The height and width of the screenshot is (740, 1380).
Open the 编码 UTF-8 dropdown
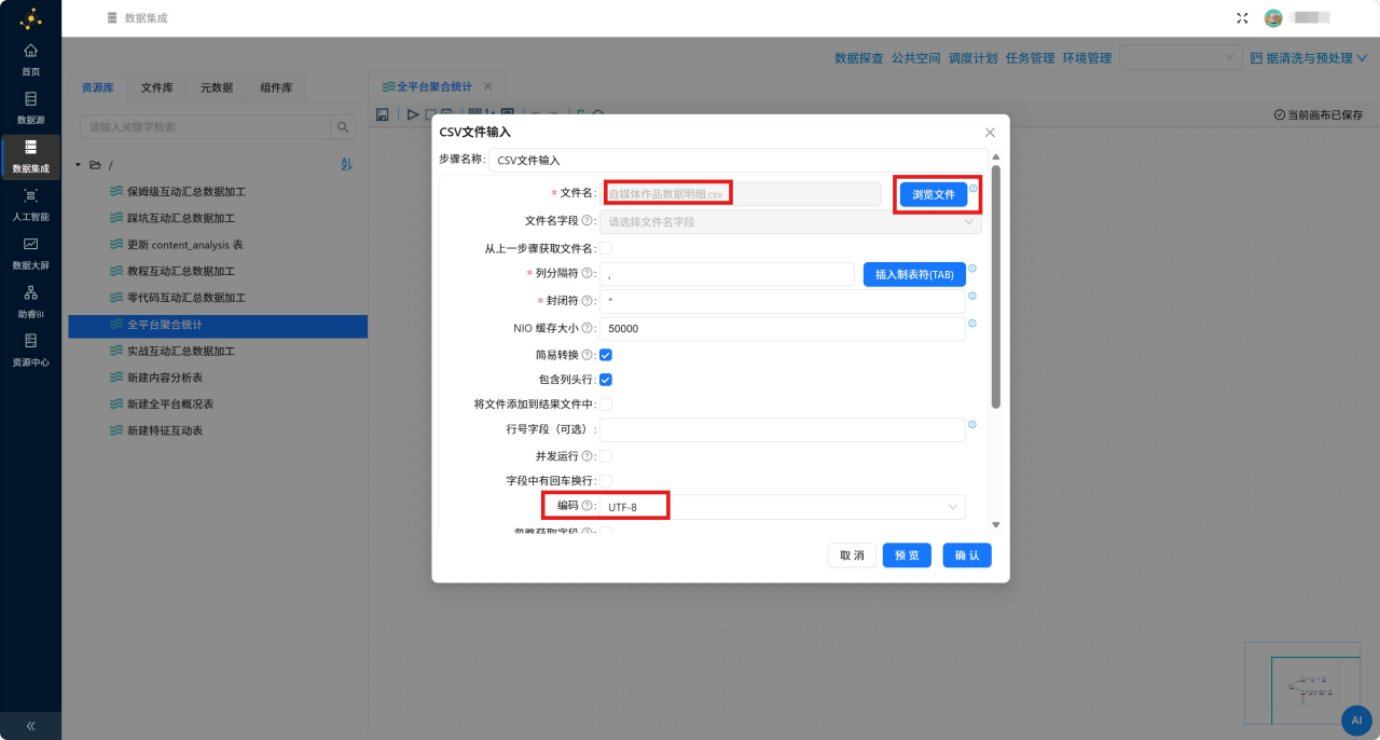(783, 507)
